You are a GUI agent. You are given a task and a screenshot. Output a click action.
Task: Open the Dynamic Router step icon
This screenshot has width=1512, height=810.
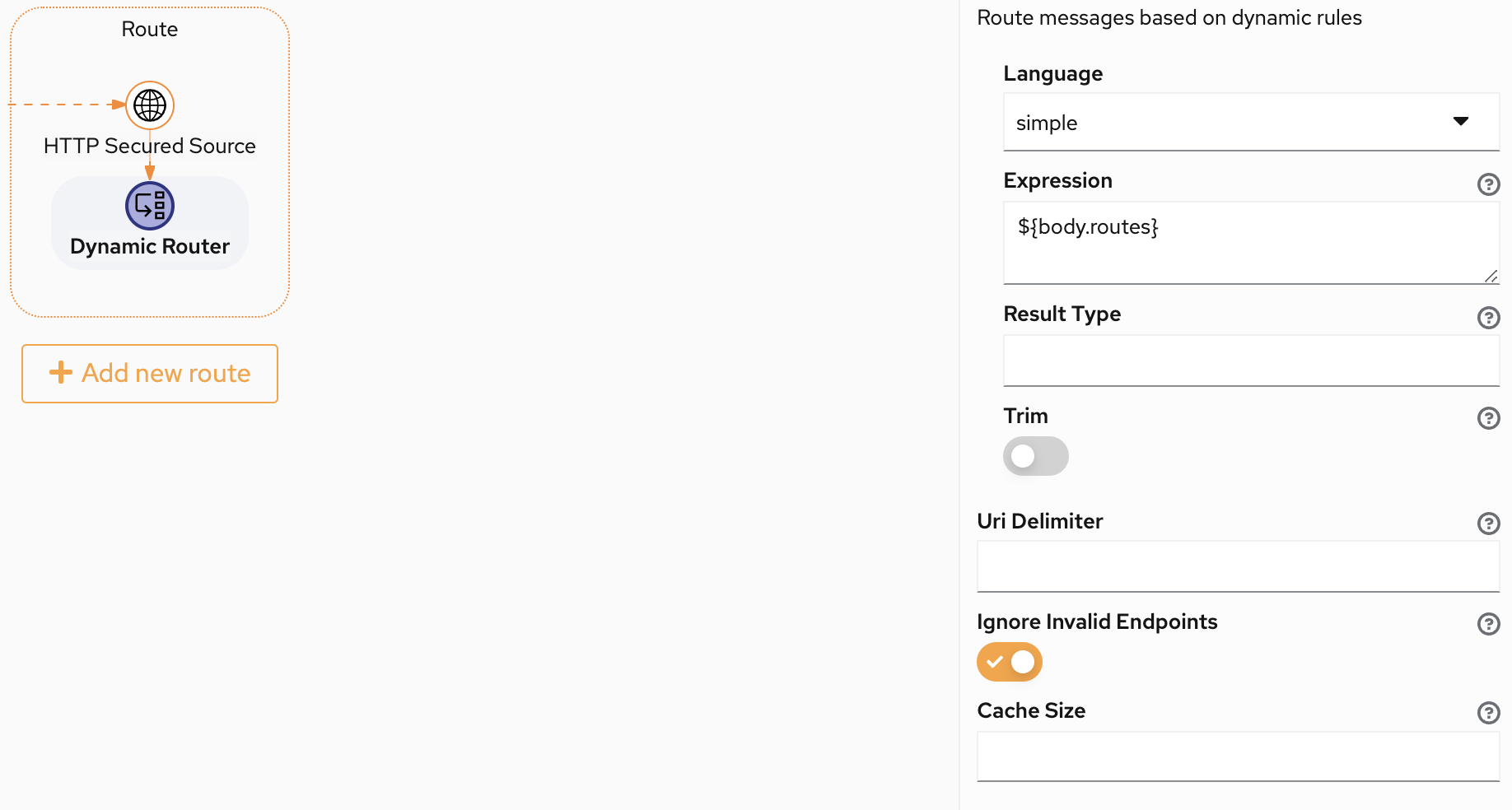point(149,206)
